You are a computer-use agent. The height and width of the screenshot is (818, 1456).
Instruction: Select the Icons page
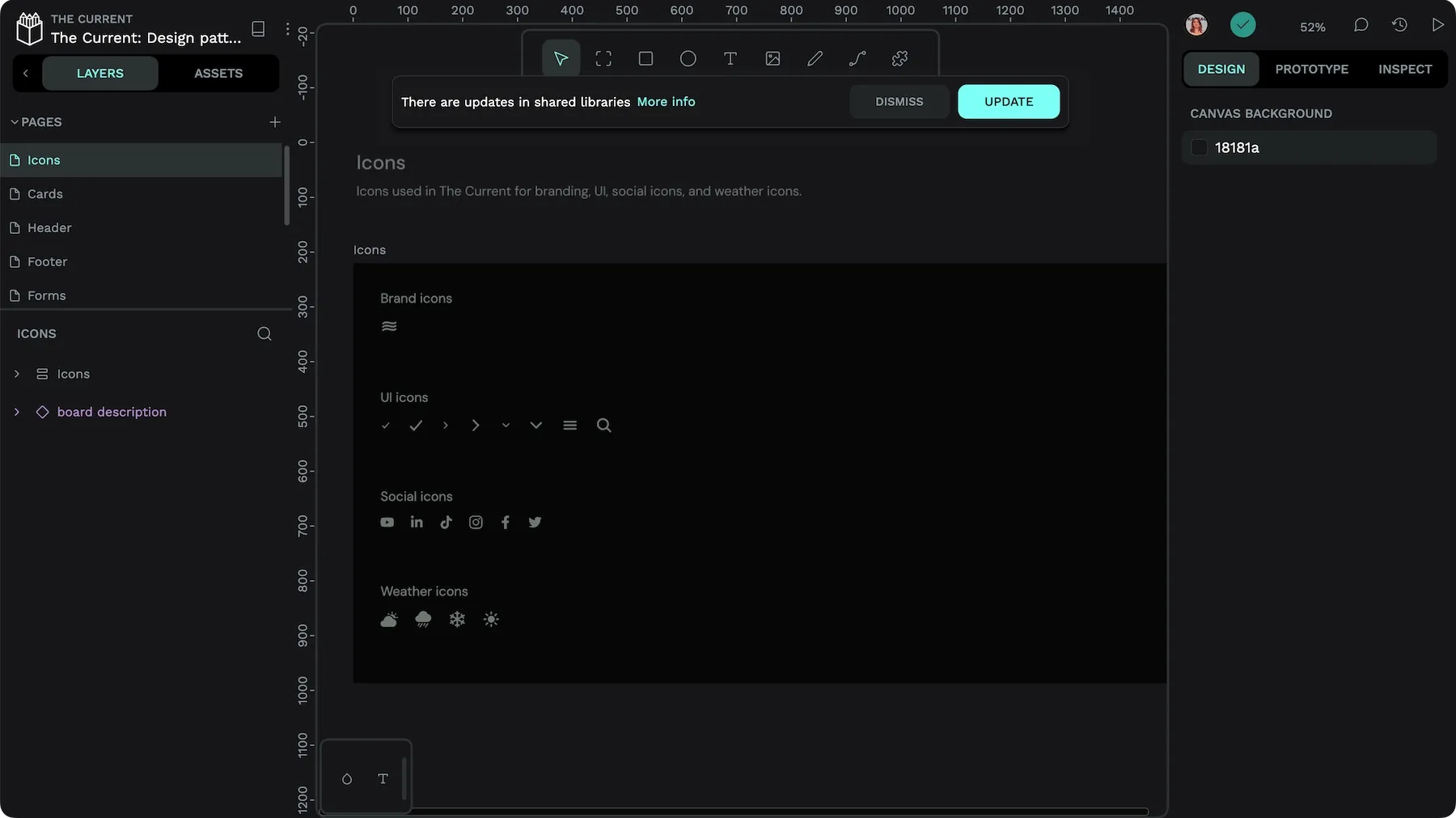142,159
